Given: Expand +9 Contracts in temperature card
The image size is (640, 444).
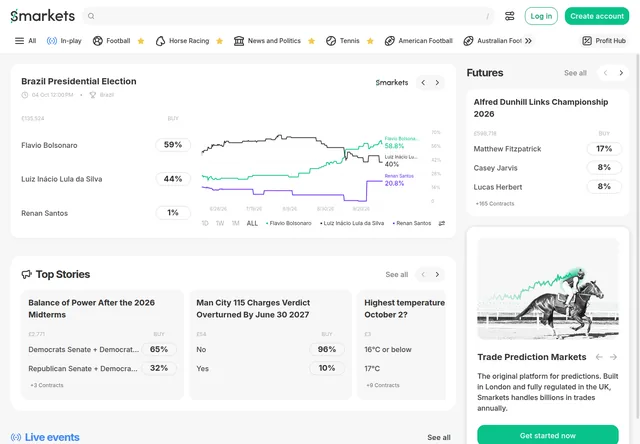Looking at the screenshot, I should tap(383, 385).
